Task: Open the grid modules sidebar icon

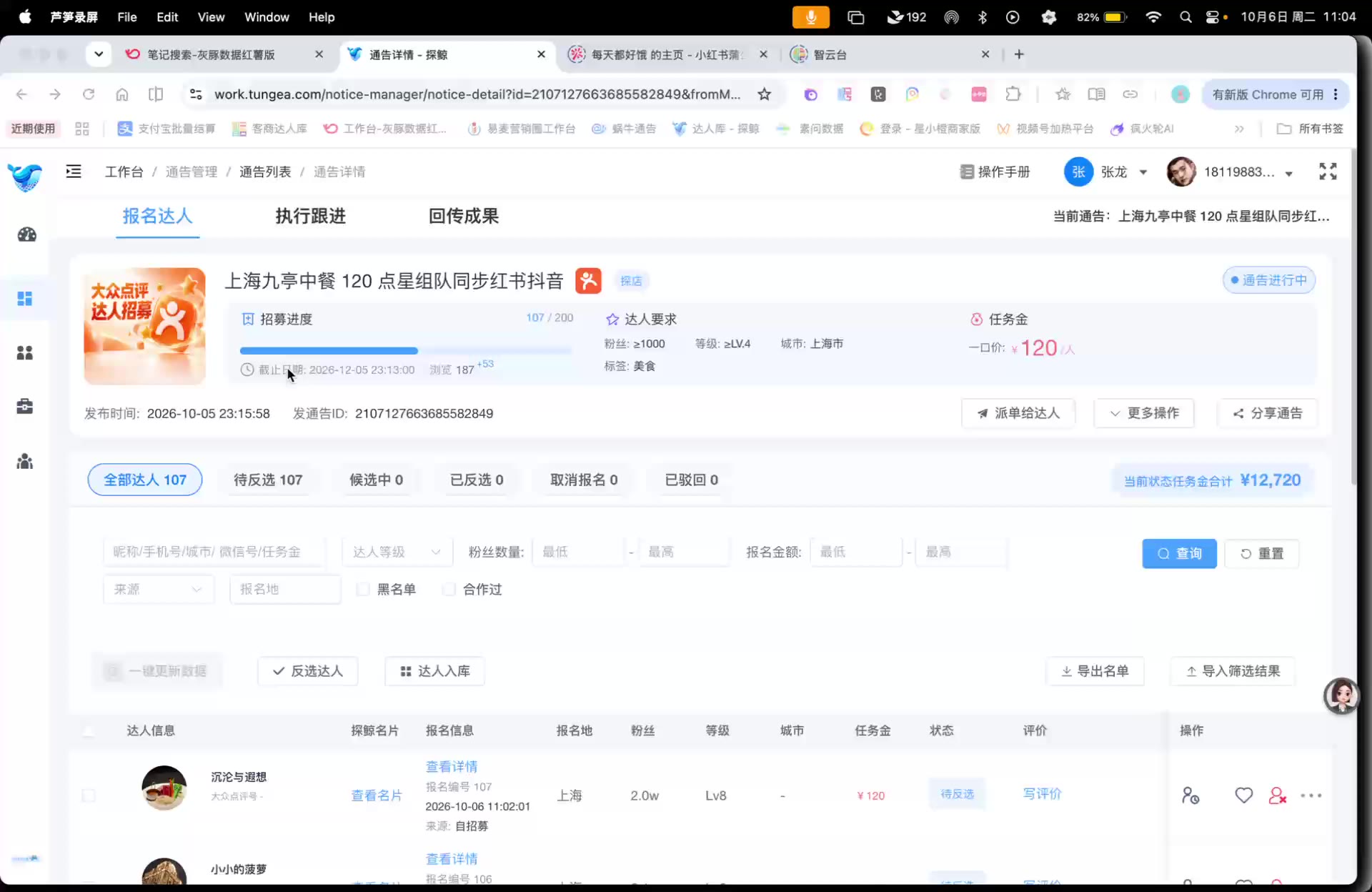Action: (25, 298)
